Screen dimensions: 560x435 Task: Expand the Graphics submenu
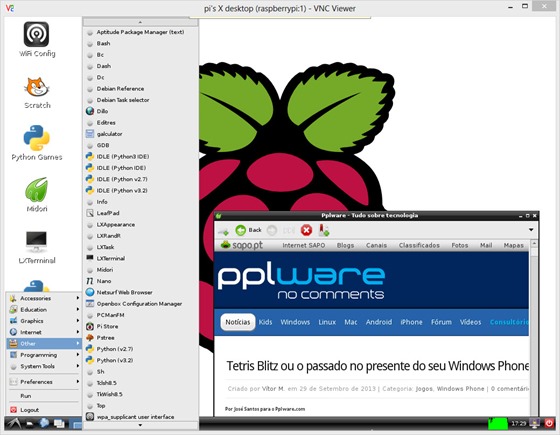point(44,321)
